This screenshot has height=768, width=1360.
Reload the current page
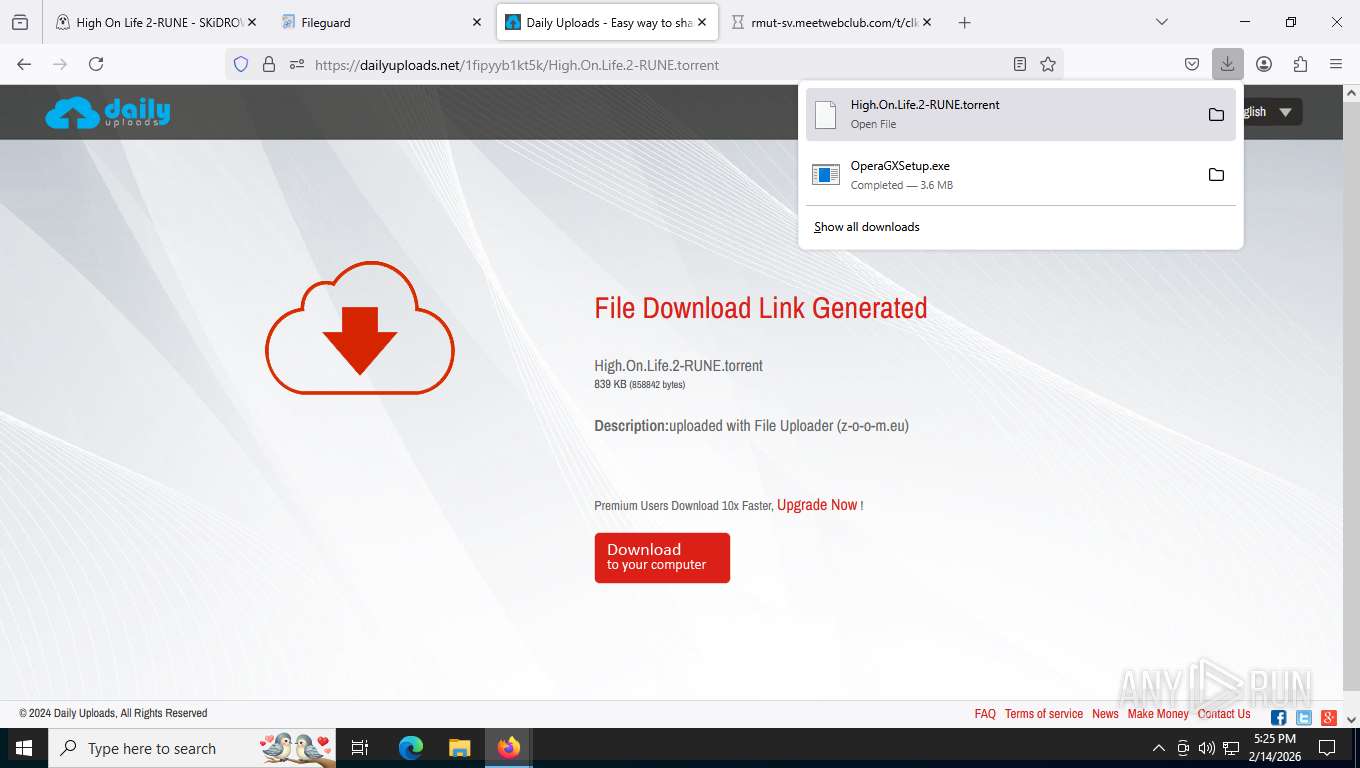(x=96, y=64)
